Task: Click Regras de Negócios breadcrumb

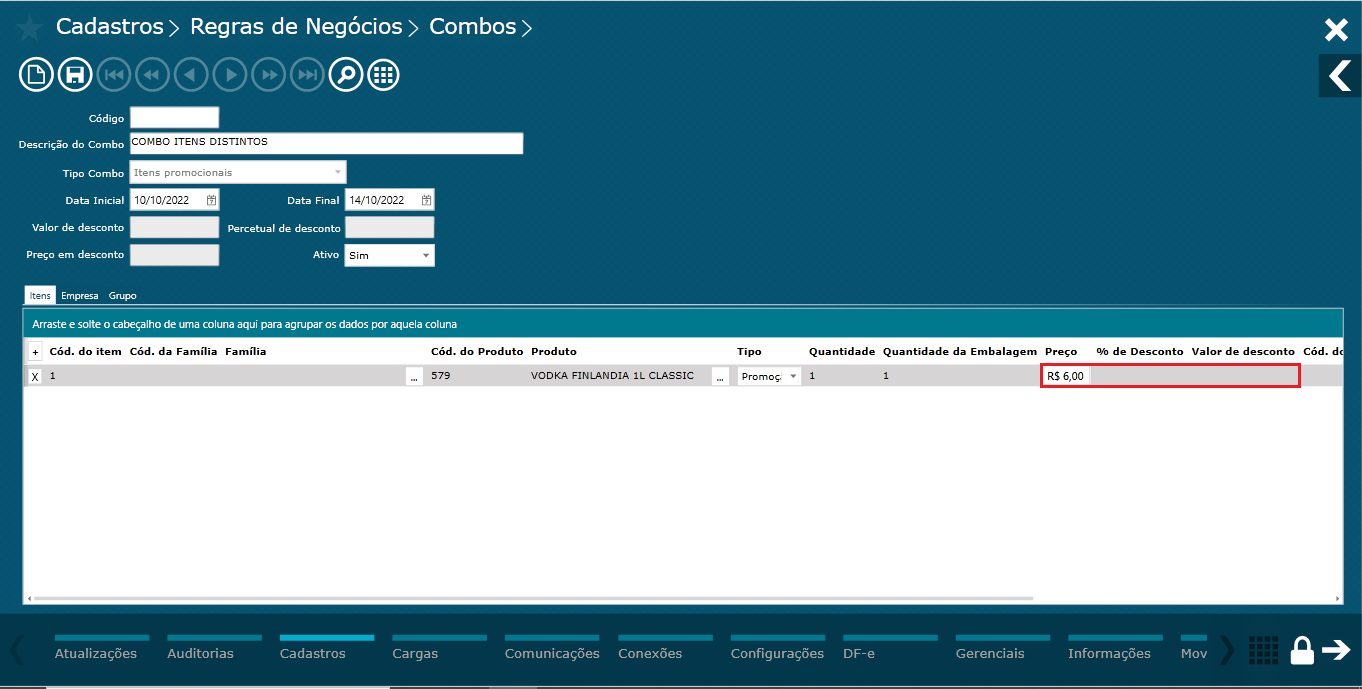Action: pos(296,27)
